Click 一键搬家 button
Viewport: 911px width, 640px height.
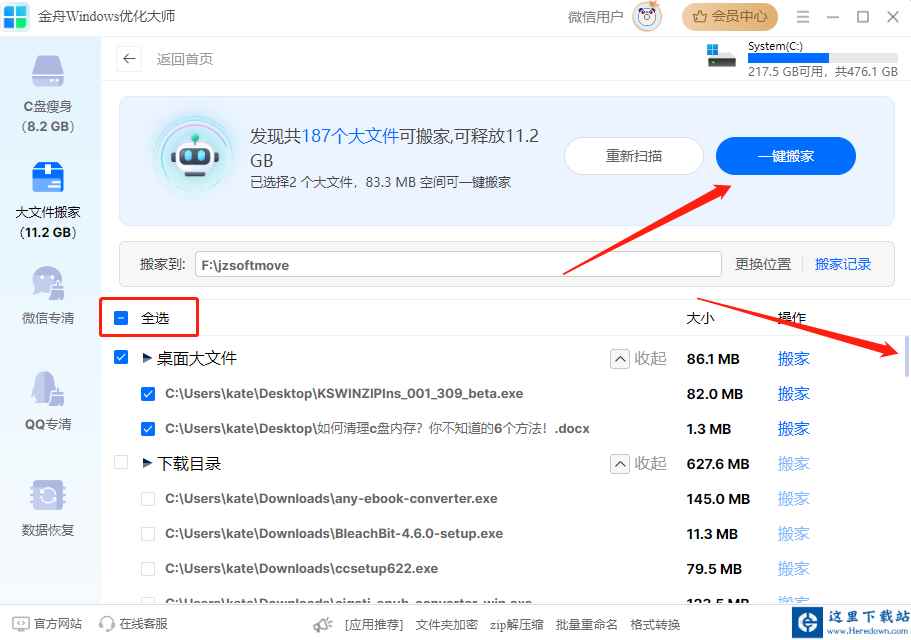[786, 156]
